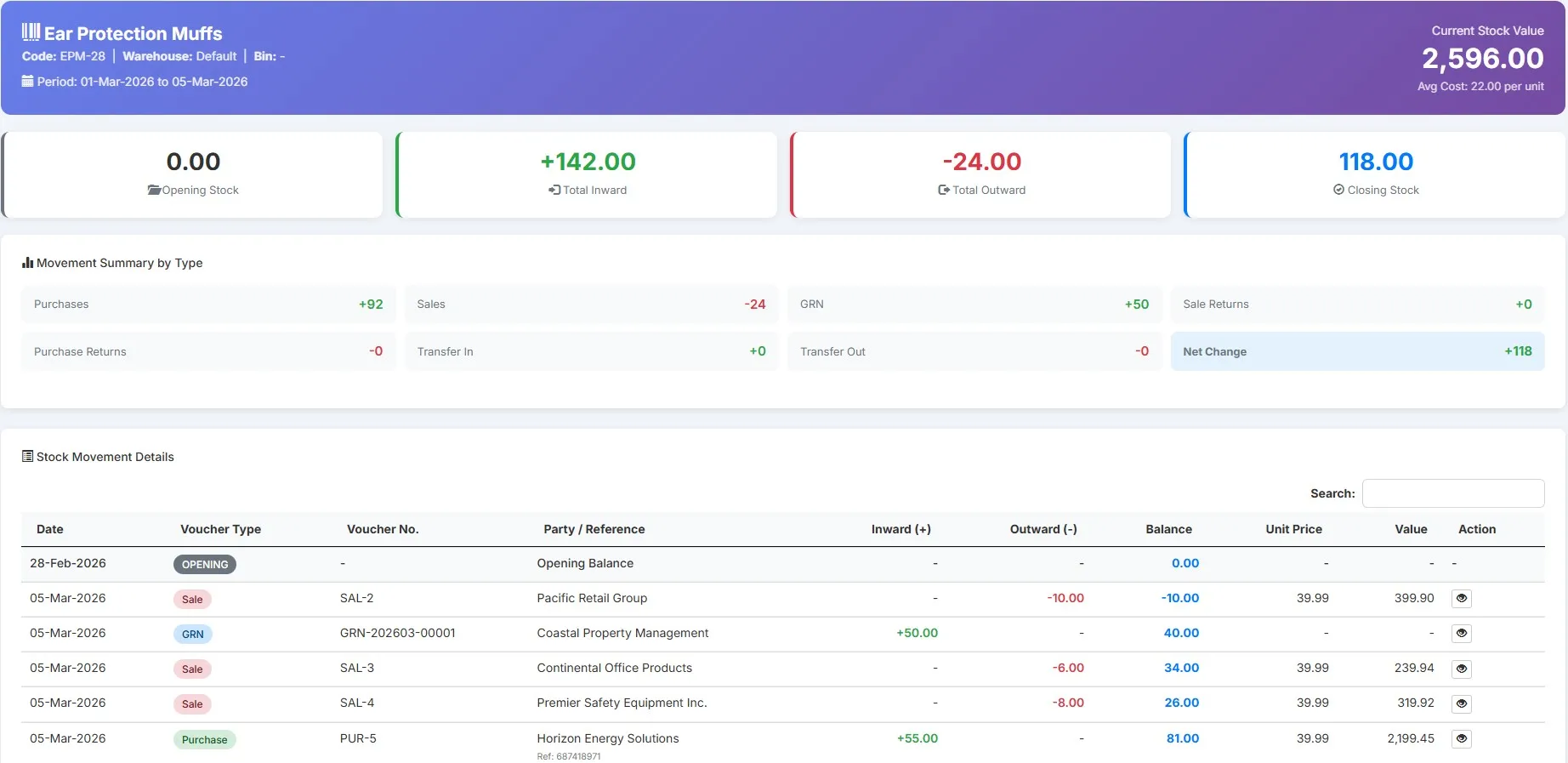Click the Movement Summary bar chart icon
This screenshot has height=763, width=1568.
27,264
